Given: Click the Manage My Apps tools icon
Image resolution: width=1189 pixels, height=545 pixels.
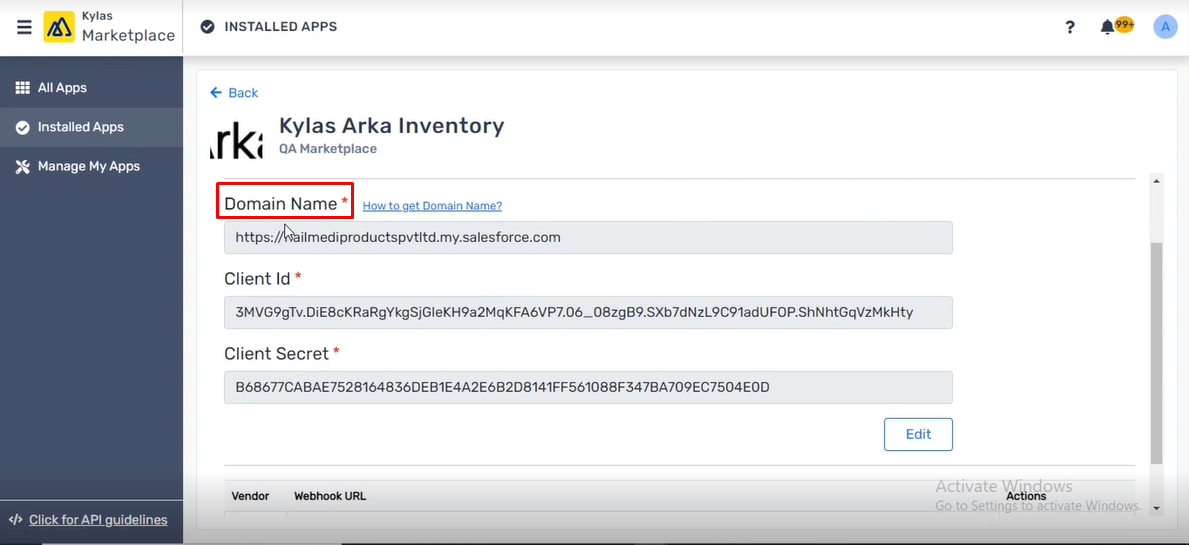Looking at the screenshot, I should [23, 167].
